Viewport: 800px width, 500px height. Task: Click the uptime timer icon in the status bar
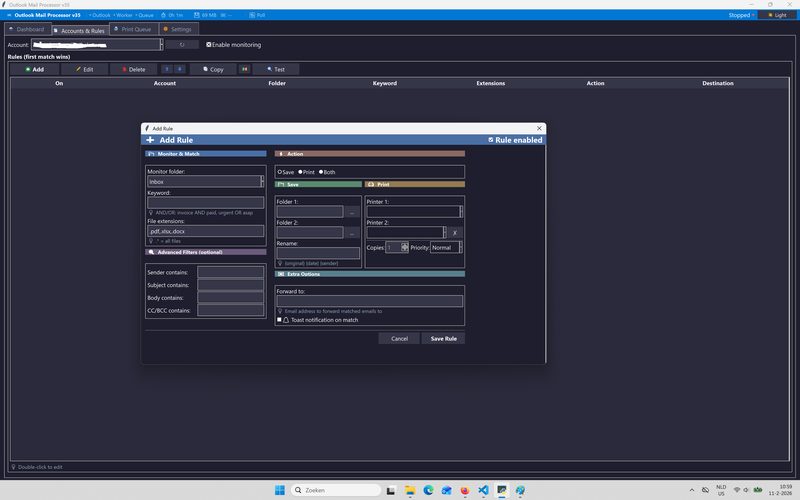coord(163,15)
